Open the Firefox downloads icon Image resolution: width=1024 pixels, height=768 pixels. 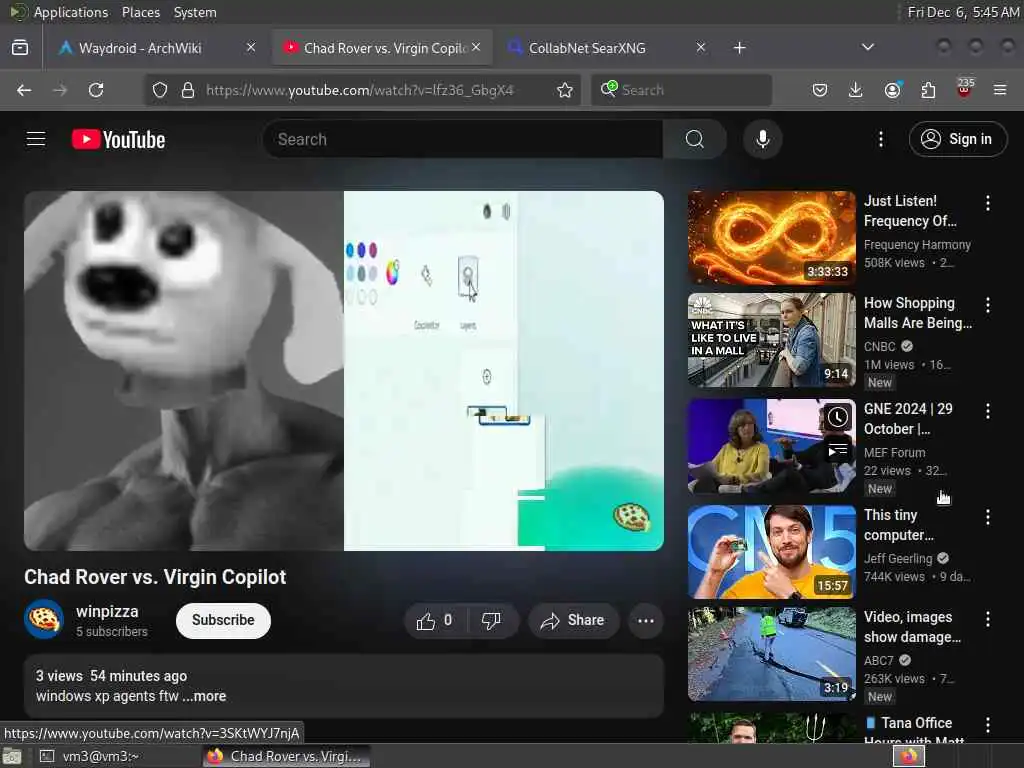pos(856,90)
